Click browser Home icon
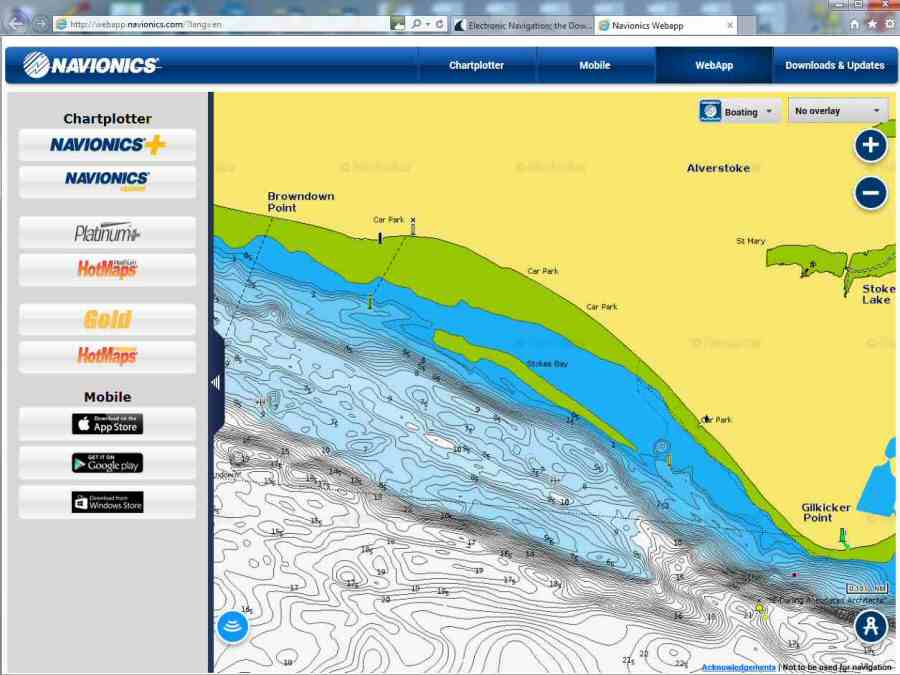This screenshot has height=675, width=900. [855, 24]
